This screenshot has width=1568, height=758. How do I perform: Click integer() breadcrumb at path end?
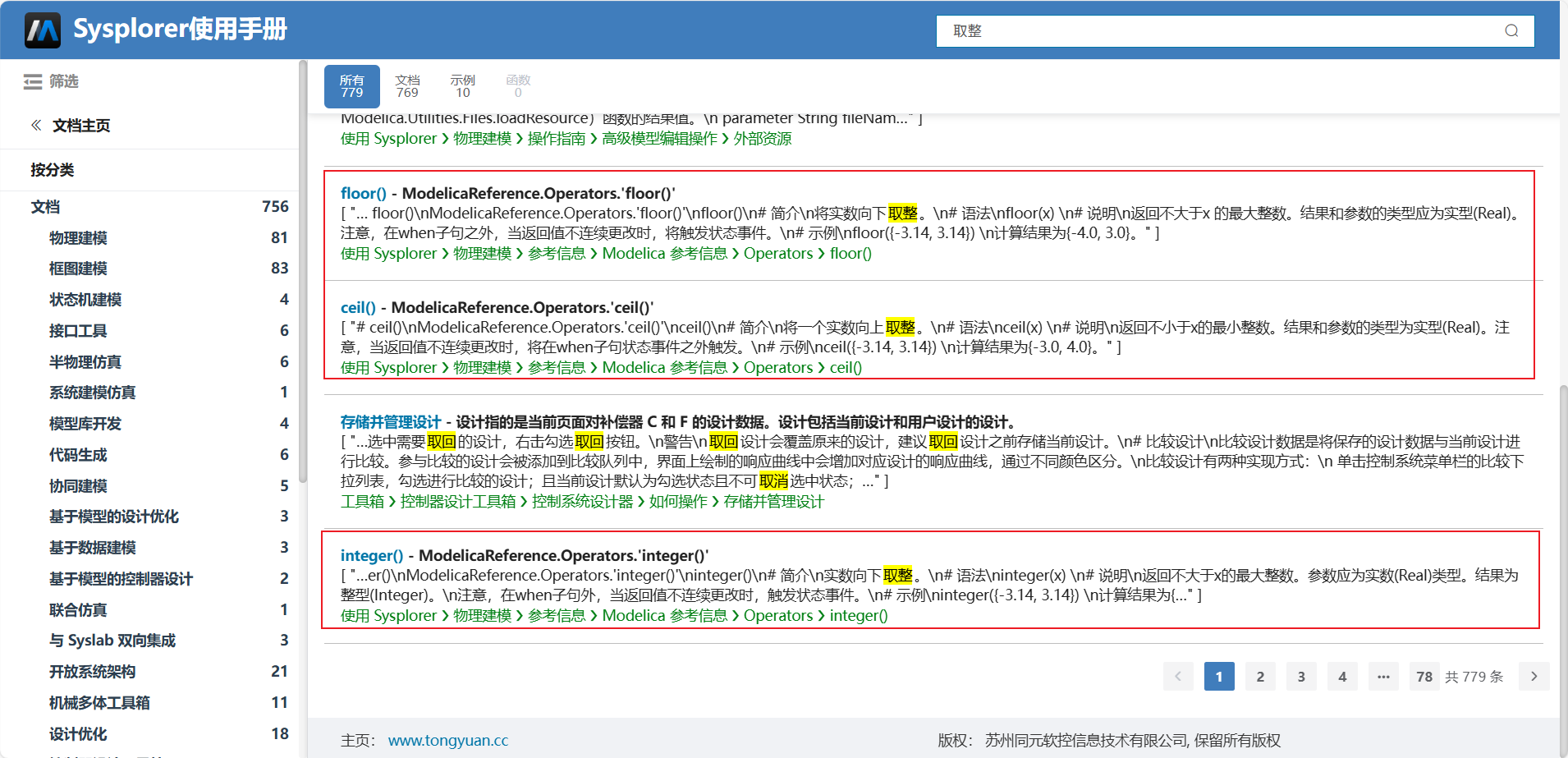tap(859, 616)
